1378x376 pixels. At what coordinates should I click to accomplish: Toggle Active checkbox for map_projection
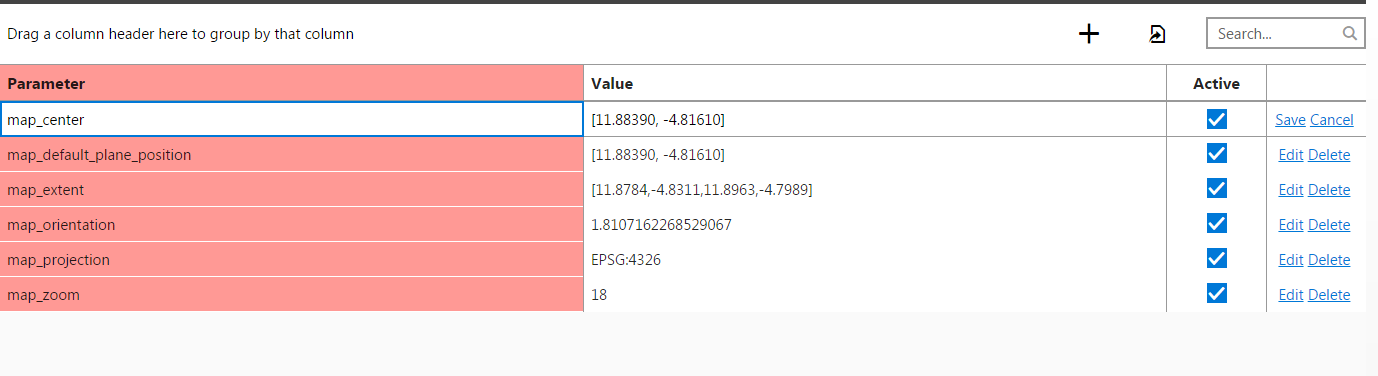1217,259
